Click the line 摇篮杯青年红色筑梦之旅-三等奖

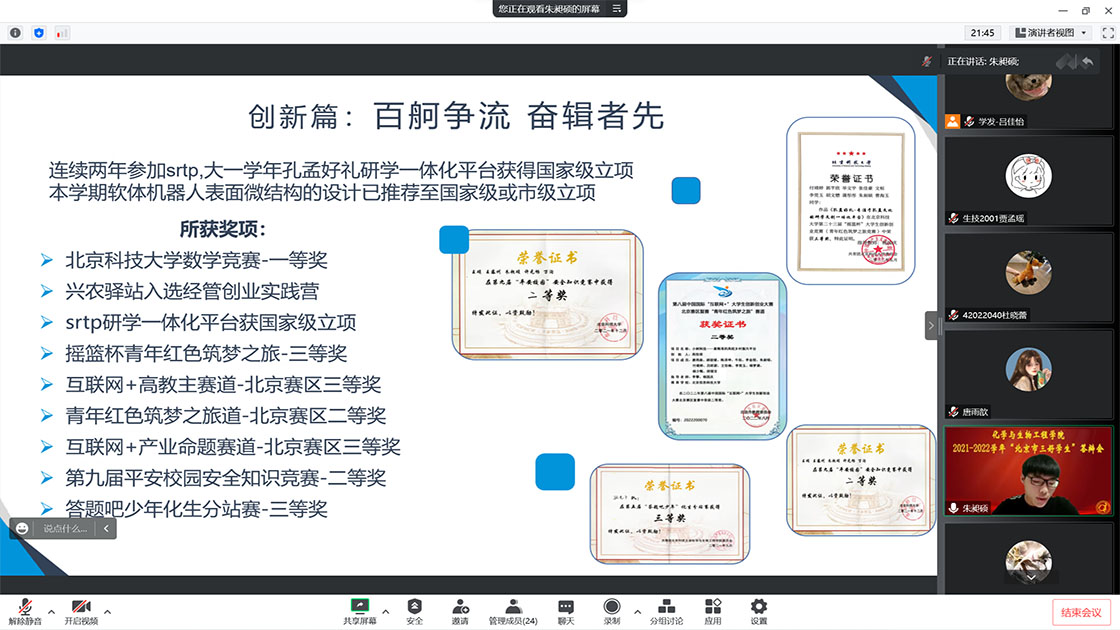point(206,354)
